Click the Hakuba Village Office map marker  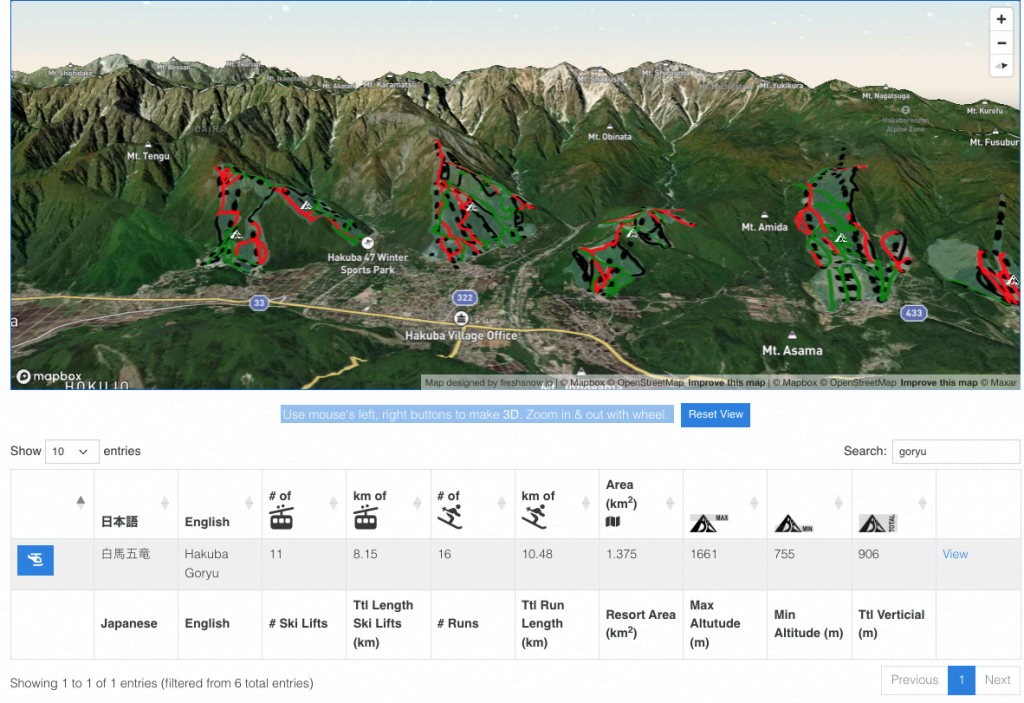point(461,319)
